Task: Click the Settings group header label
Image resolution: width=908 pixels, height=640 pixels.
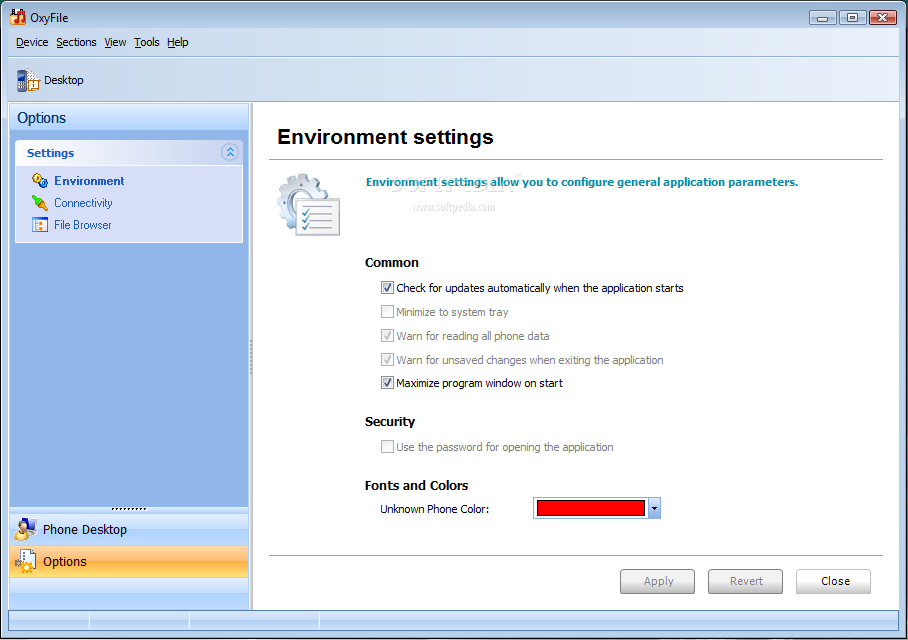Action: 50,153
